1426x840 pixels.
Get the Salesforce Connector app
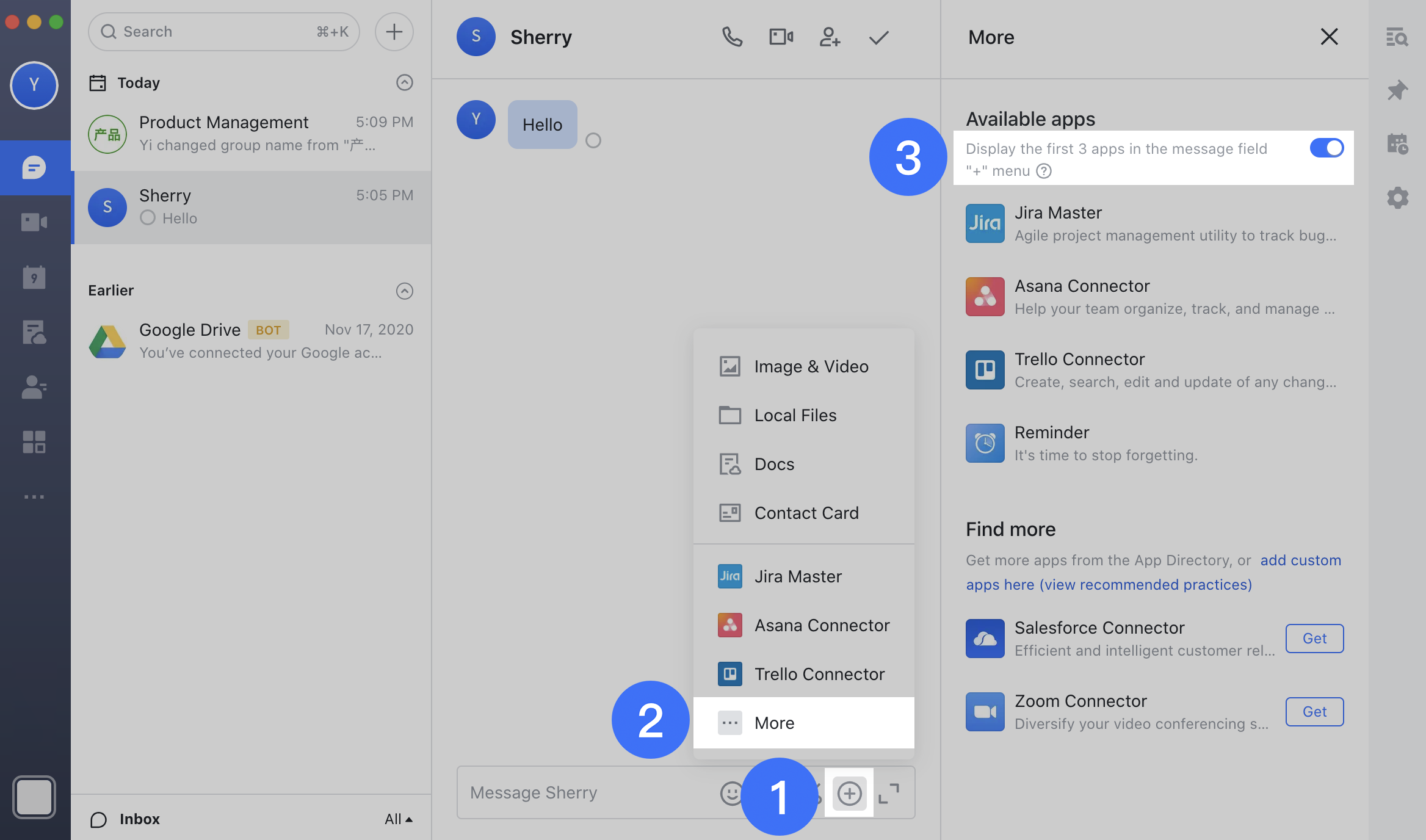(1314, 639)
